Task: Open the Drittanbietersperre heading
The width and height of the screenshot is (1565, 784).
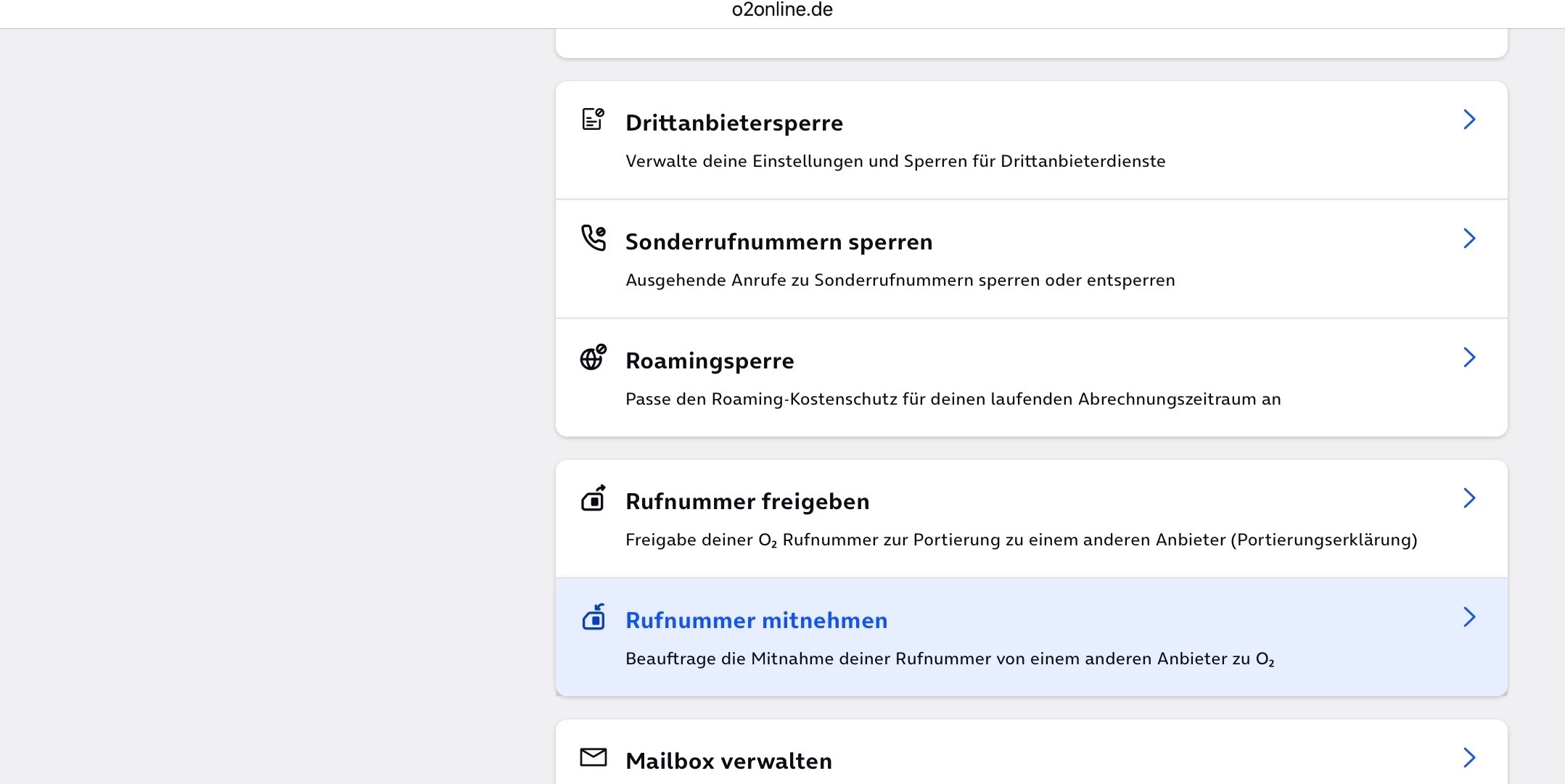Action: [x=734, y=123]
